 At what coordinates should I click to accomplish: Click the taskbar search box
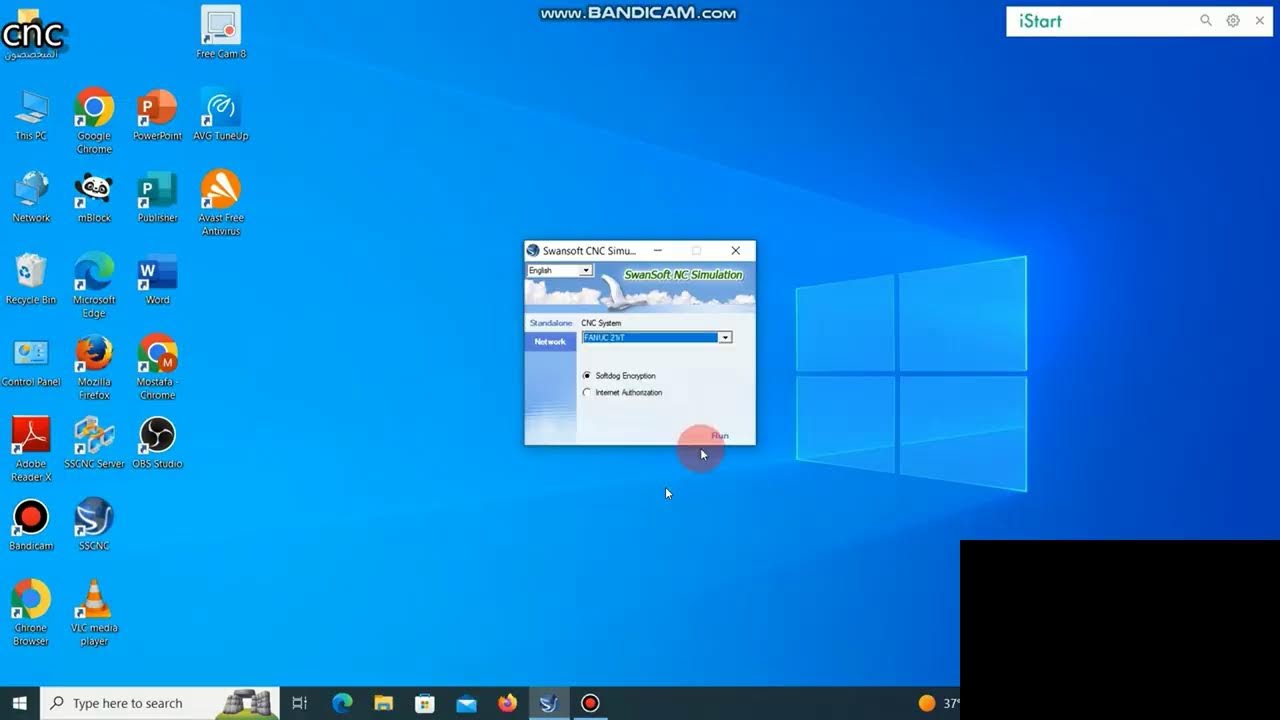point(159,703)
